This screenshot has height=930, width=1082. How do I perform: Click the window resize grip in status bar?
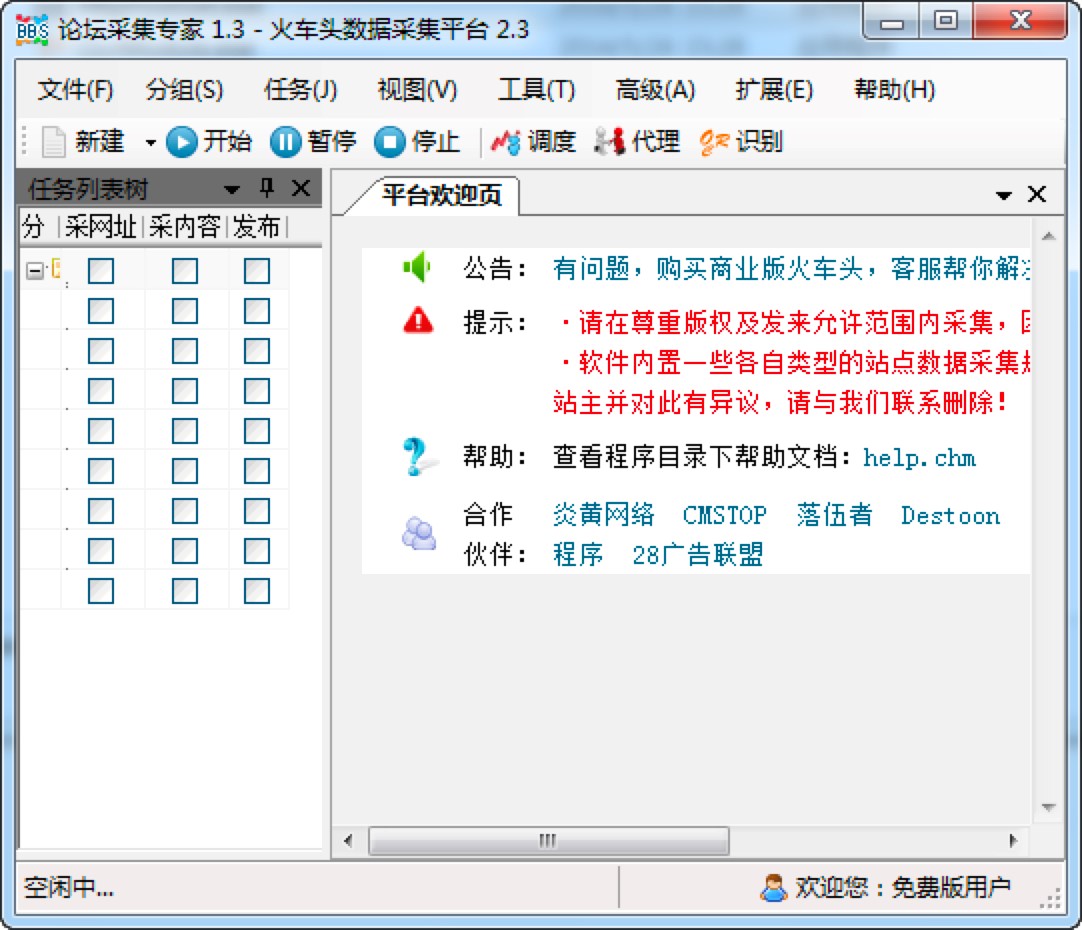point(1051,898)
